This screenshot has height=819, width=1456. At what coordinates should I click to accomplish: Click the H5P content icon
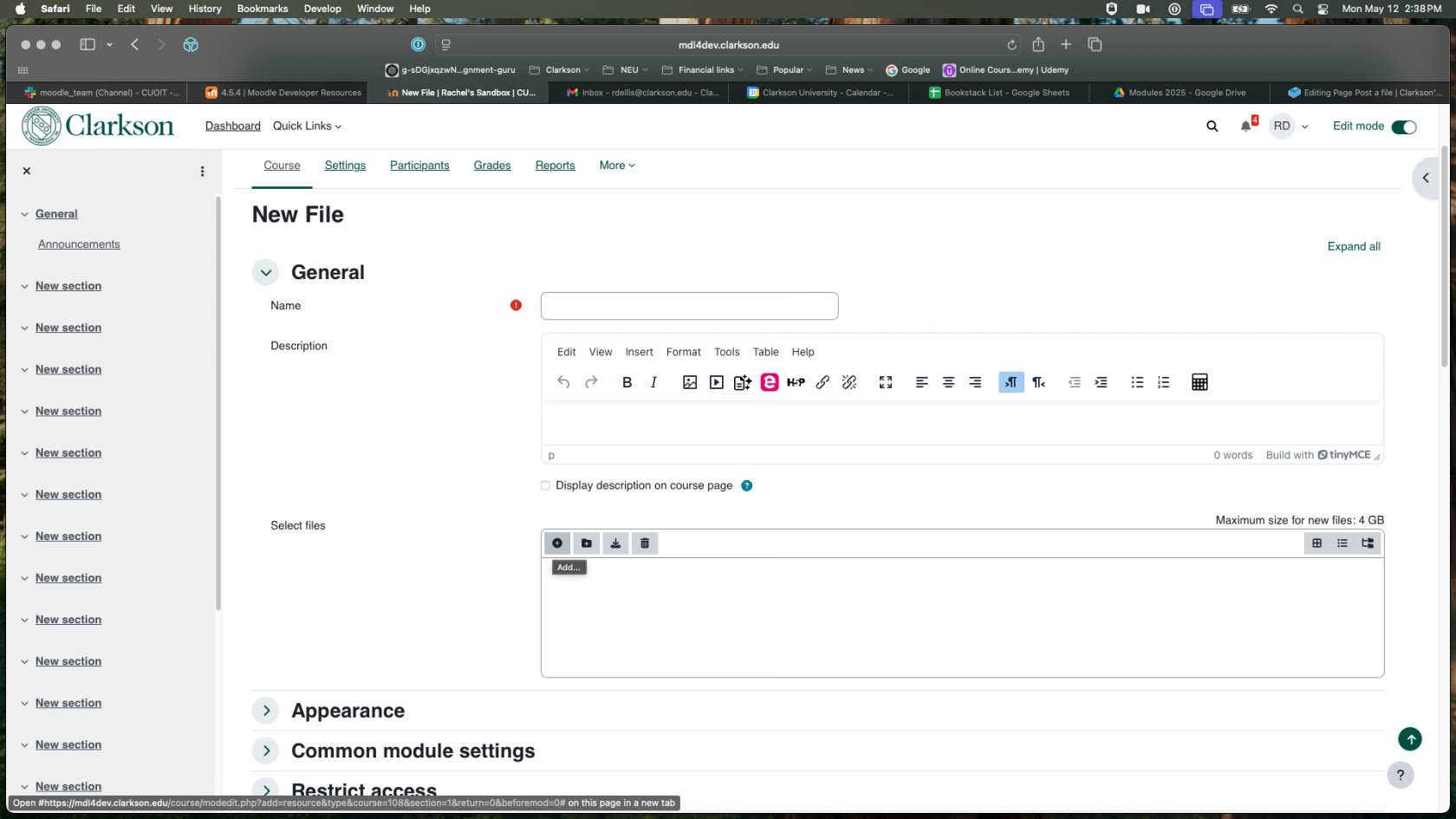coord(796,382)
